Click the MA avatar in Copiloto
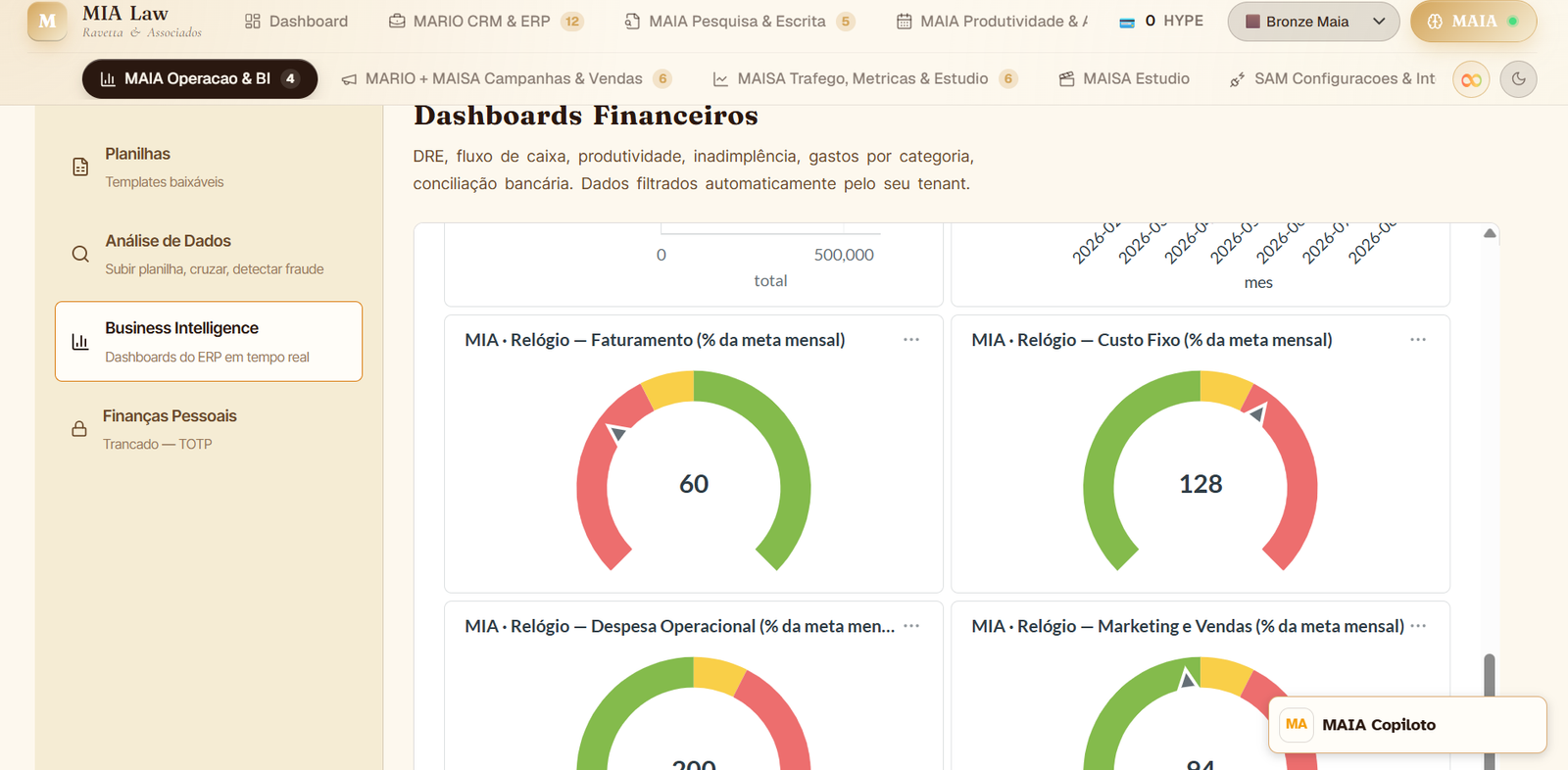The width and height of the screenshot is (1568, 770). (1297, 725)
